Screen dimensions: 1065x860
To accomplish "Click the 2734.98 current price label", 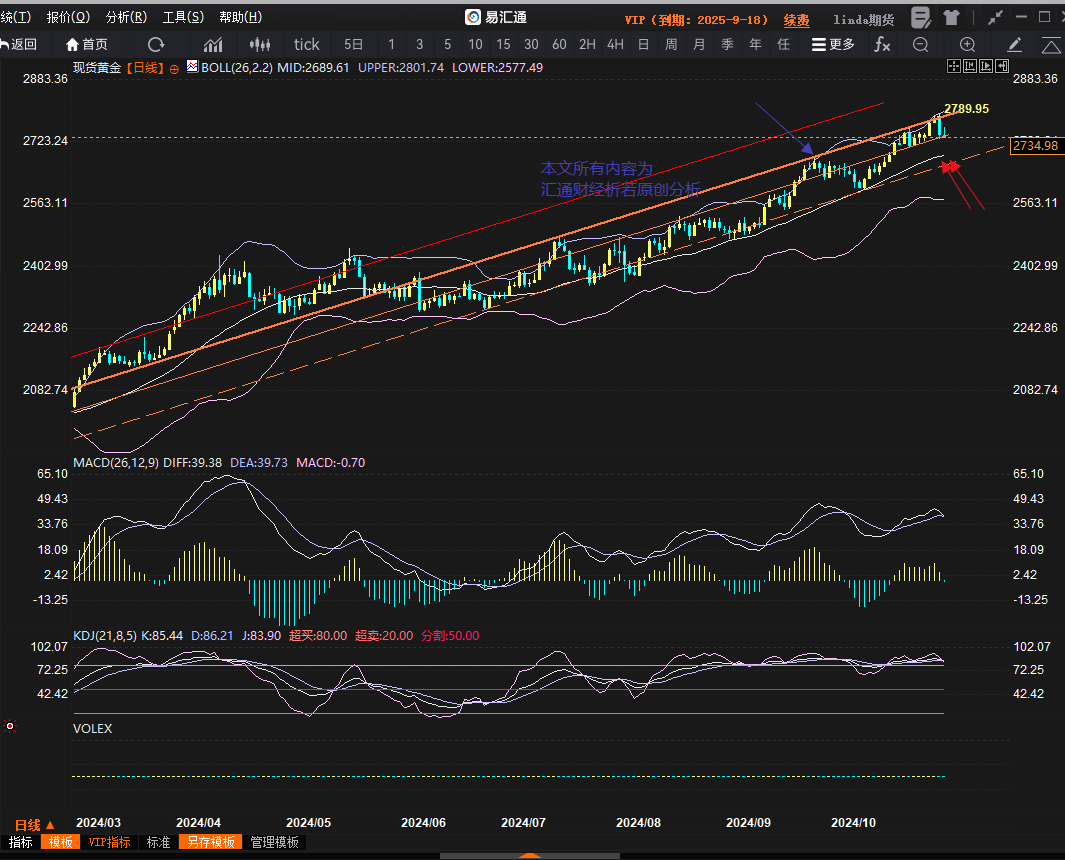I will (x=1035, y=146).
